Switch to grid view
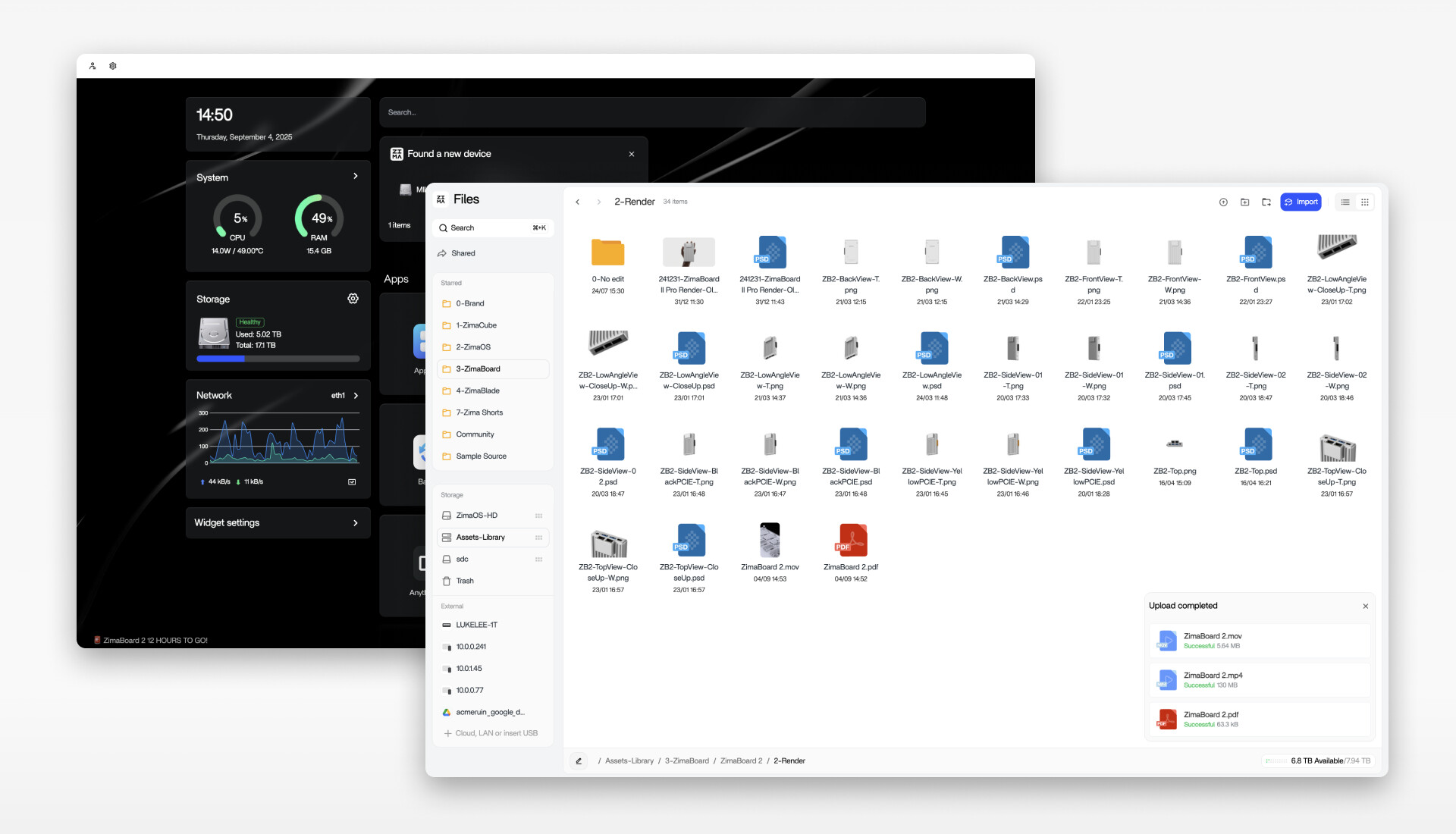This screenshot has height=834, width=1456. tap(1365, 202)
